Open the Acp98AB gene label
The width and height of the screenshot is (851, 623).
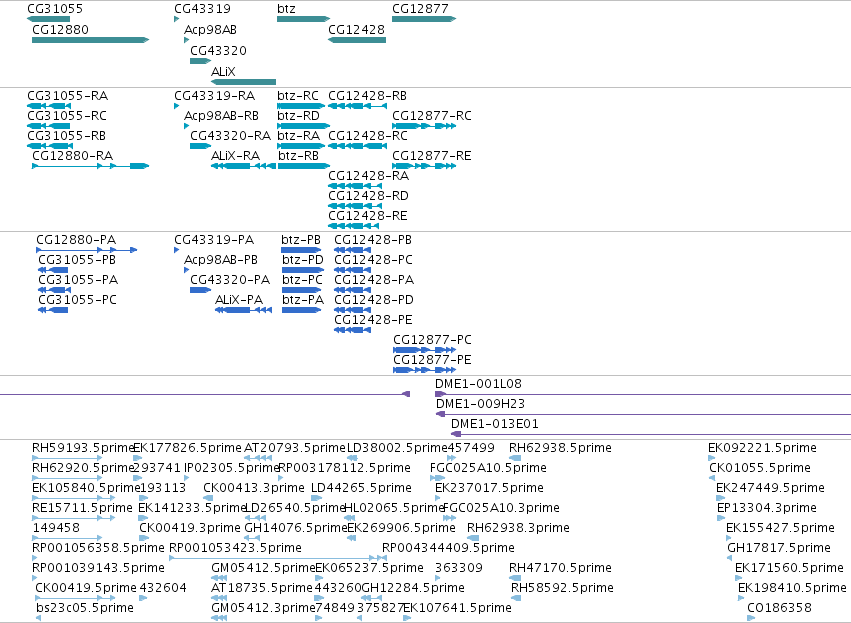click(210, 29)
